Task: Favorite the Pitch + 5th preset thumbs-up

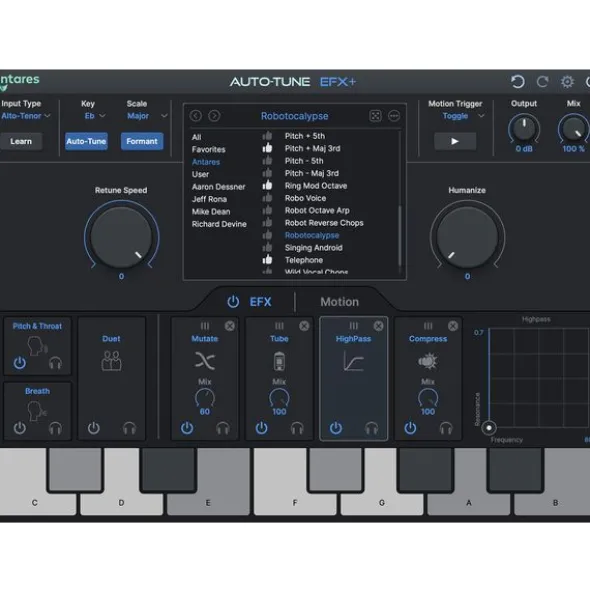Action: click(267, 136)
